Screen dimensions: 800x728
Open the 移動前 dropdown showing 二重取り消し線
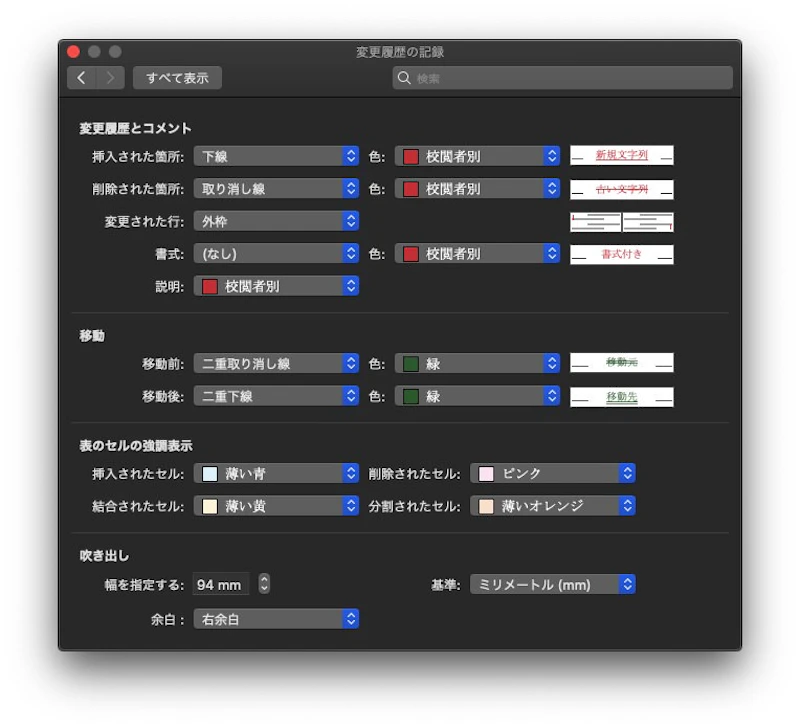277,363
